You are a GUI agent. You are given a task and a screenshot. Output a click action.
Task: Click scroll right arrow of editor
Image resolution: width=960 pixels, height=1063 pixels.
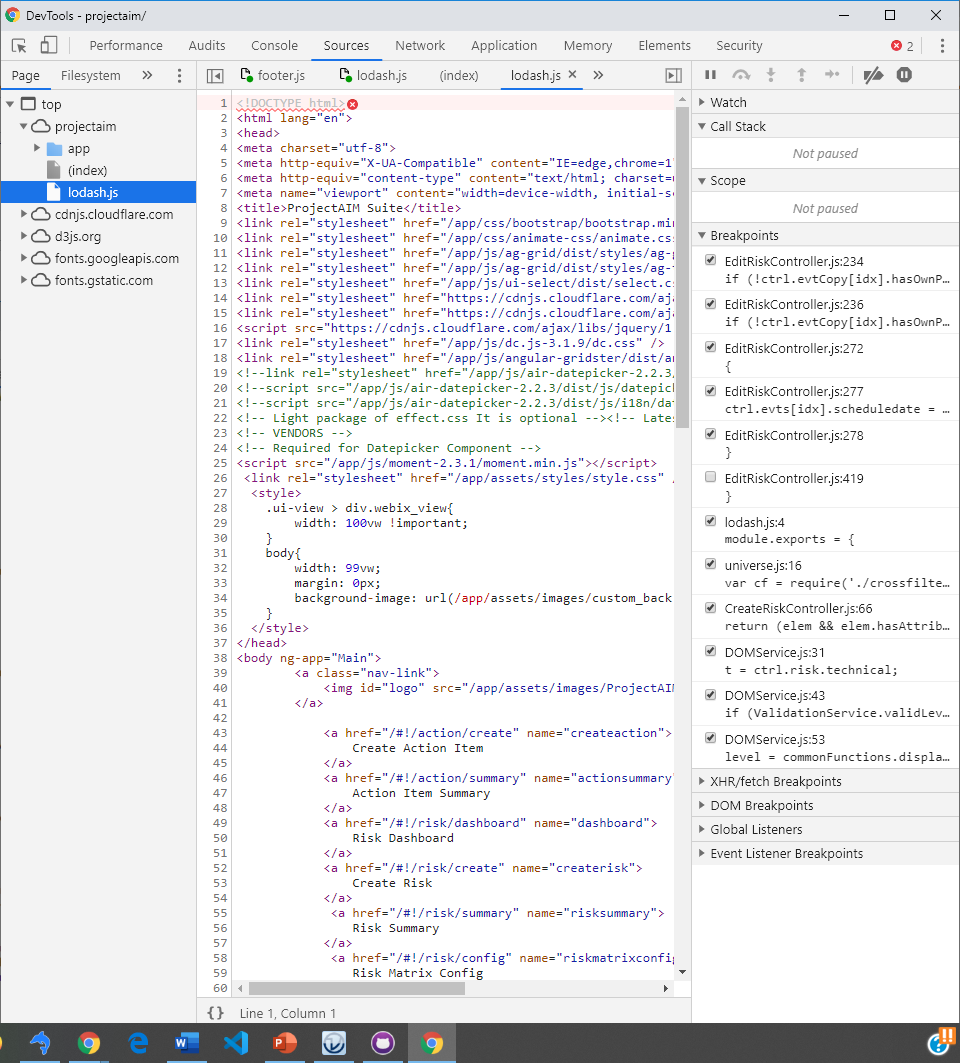(666, 988)
